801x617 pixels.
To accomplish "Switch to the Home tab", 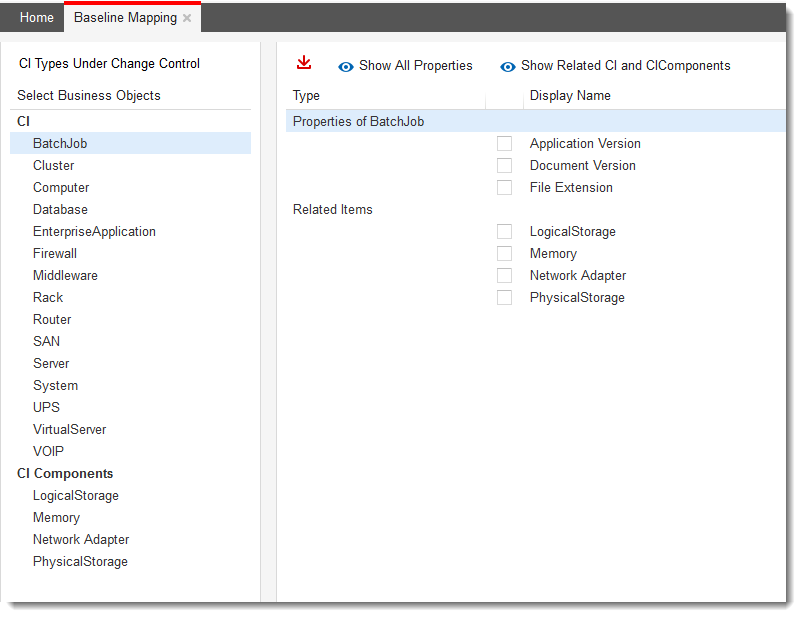I will [x=37, y=18].
